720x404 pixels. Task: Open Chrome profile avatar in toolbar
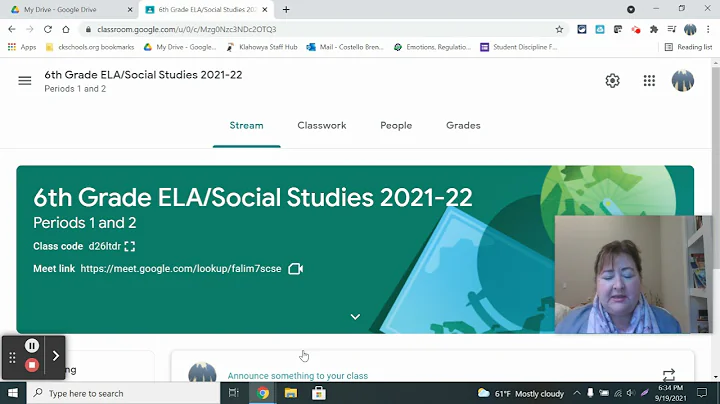click(x=690, y=29)
